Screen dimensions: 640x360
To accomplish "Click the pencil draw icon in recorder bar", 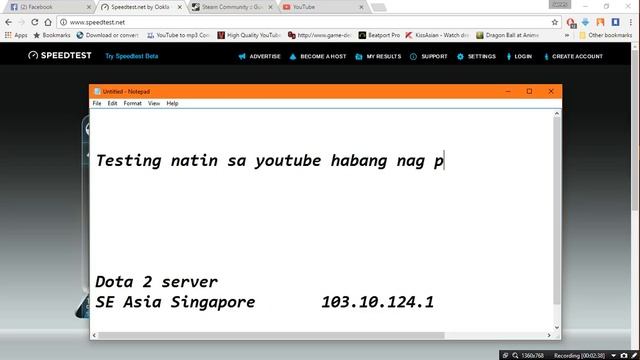I will pyautogui.click(x=634, y=356).
